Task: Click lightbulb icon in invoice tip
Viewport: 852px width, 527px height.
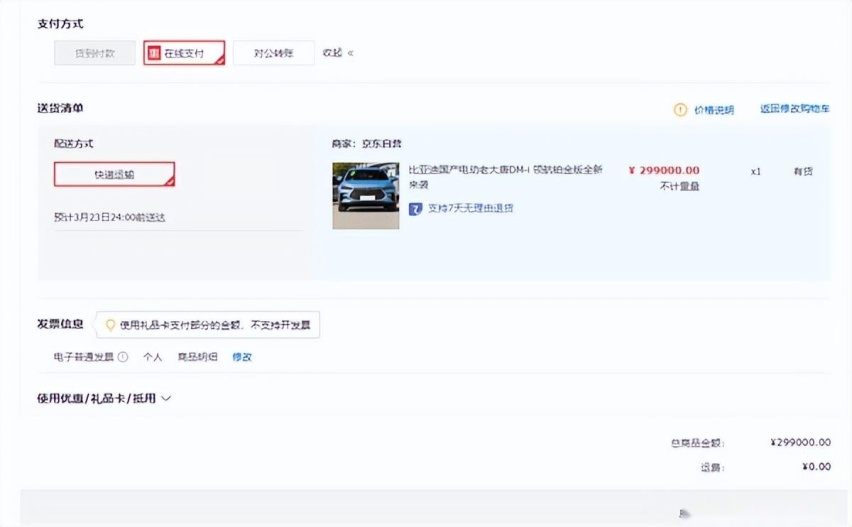Action: (110, 325)
